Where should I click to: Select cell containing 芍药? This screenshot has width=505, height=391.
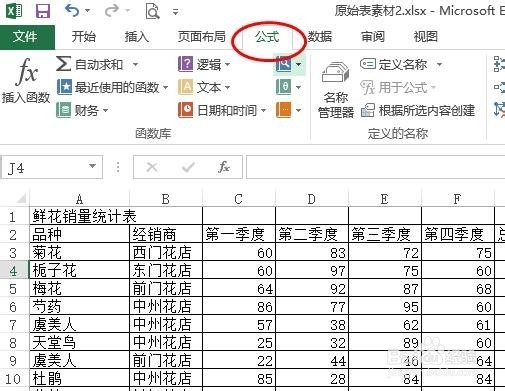click(x=79, y=306)
